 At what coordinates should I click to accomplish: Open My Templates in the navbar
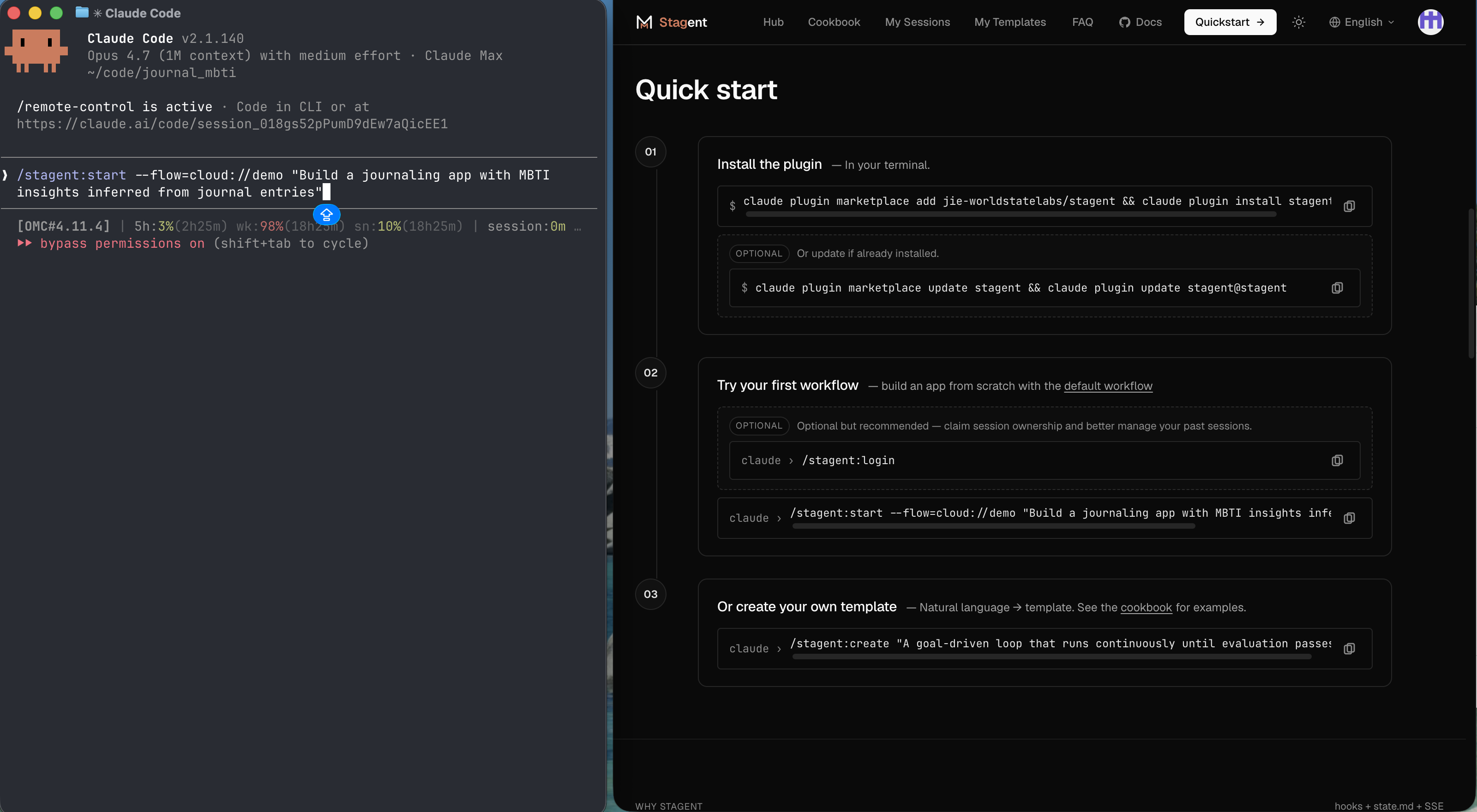[1010, 22]
